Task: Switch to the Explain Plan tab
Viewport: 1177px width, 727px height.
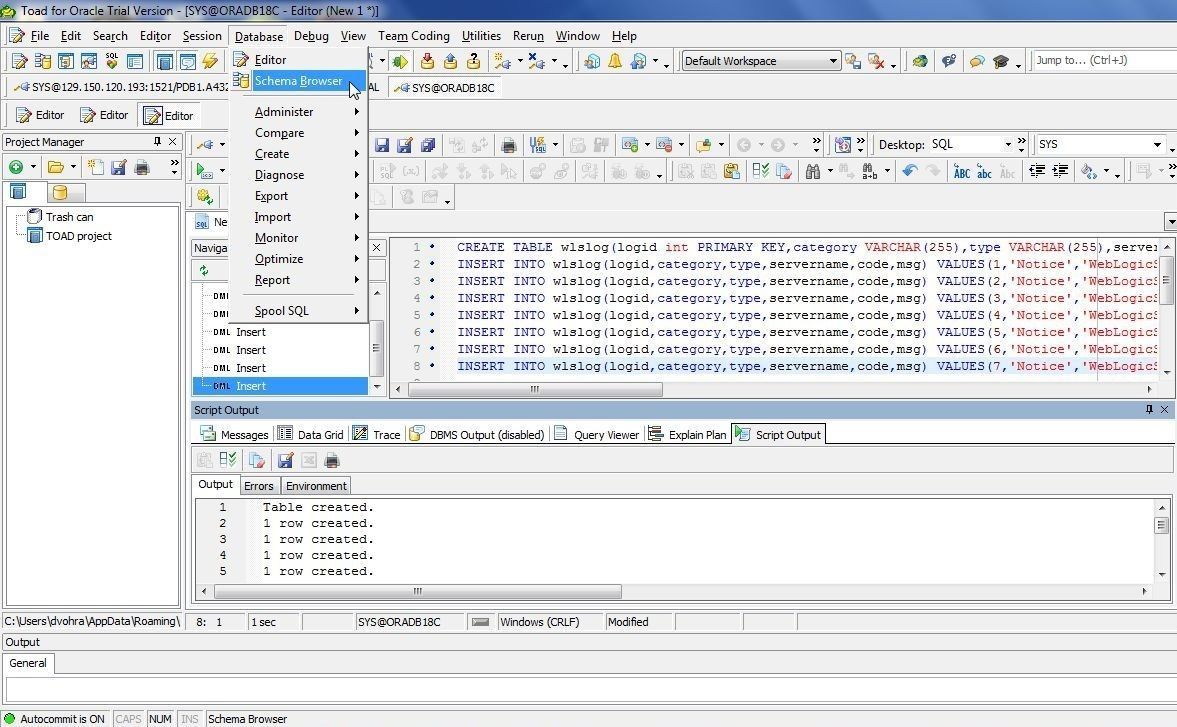Action: tap(688, 434)
